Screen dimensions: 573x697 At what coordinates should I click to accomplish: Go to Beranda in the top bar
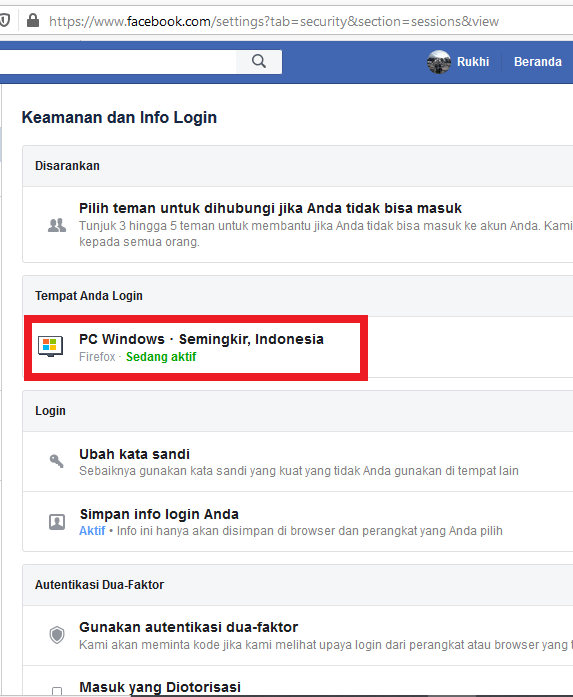pyautogui.click(x=537, y=62)
